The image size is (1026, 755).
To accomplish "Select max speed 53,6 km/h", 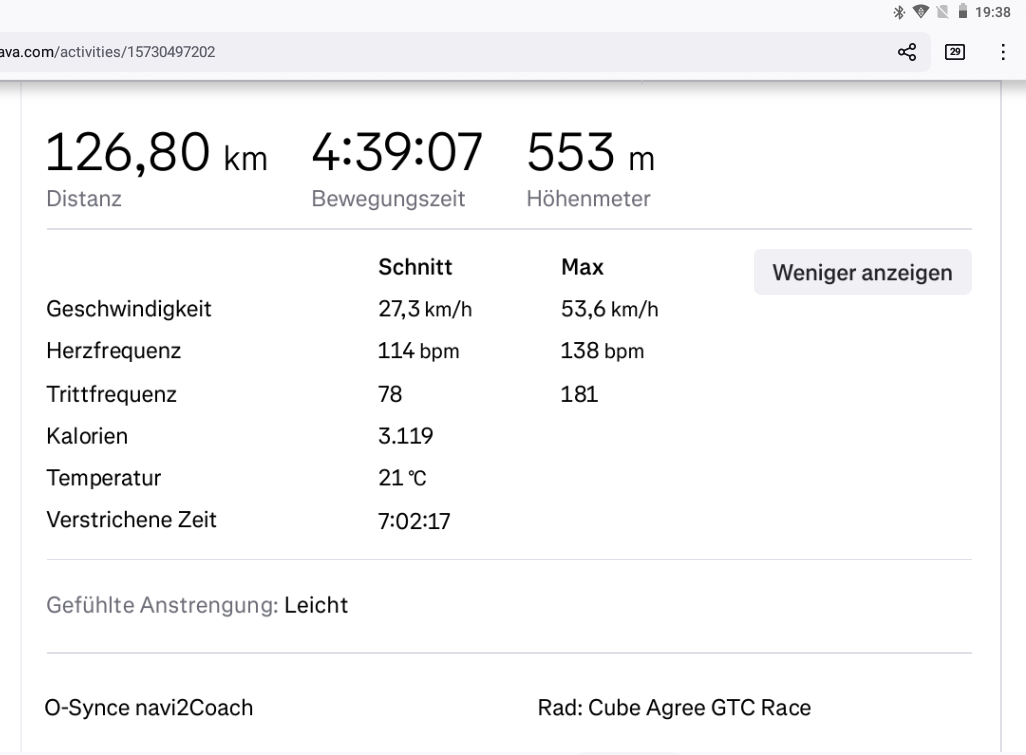I will 610,309.
